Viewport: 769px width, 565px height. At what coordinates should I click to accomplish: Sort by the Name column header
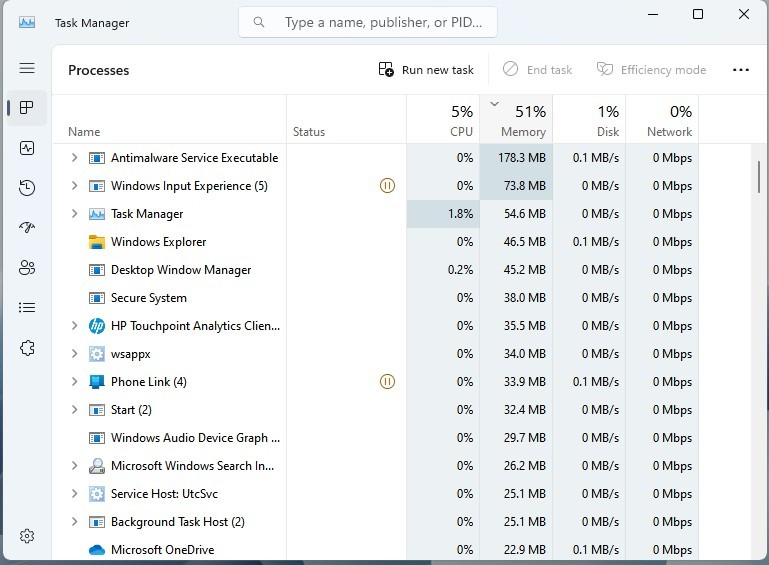169,119
